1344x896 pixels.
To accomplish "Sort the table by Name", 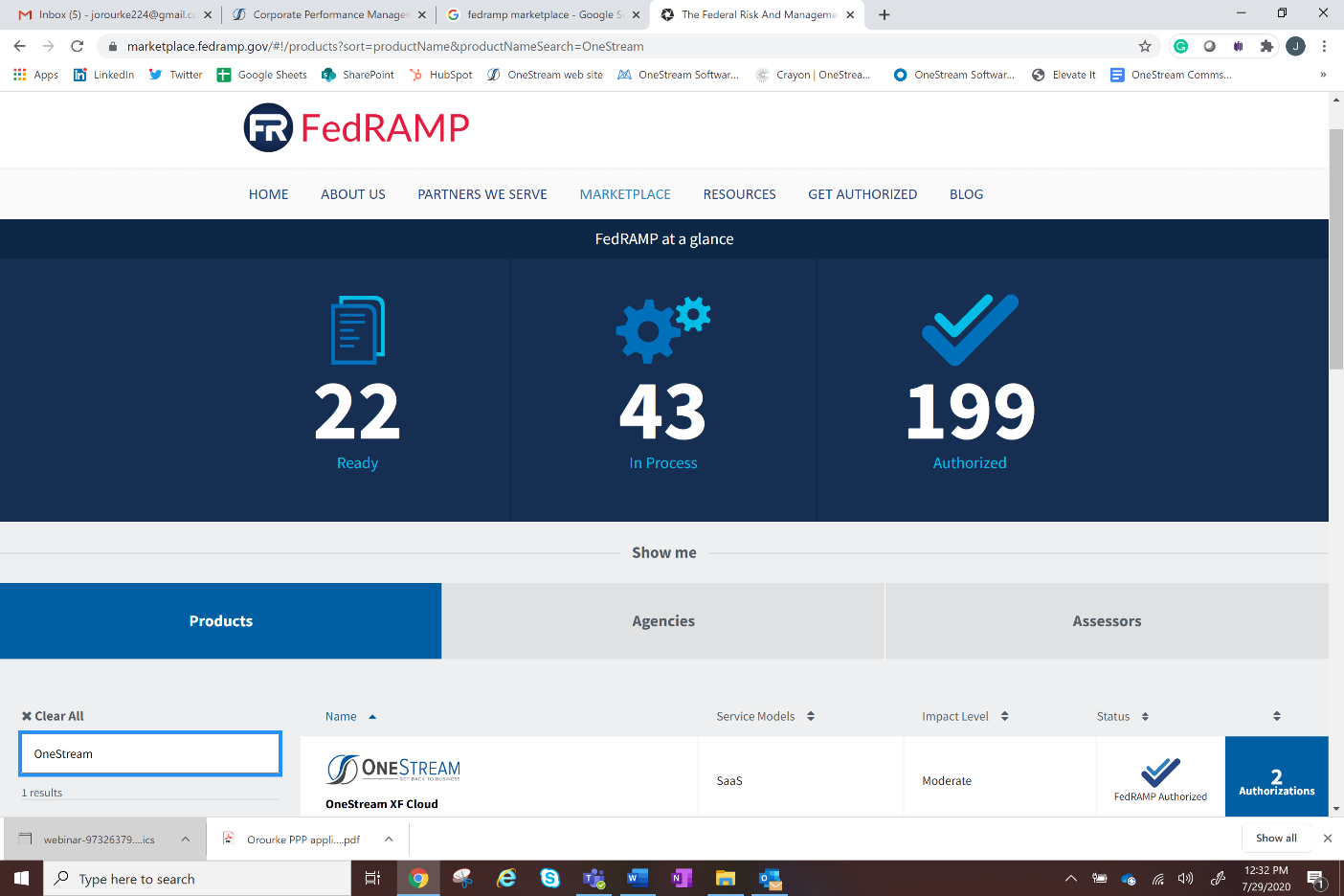I will tap(350, 716).
